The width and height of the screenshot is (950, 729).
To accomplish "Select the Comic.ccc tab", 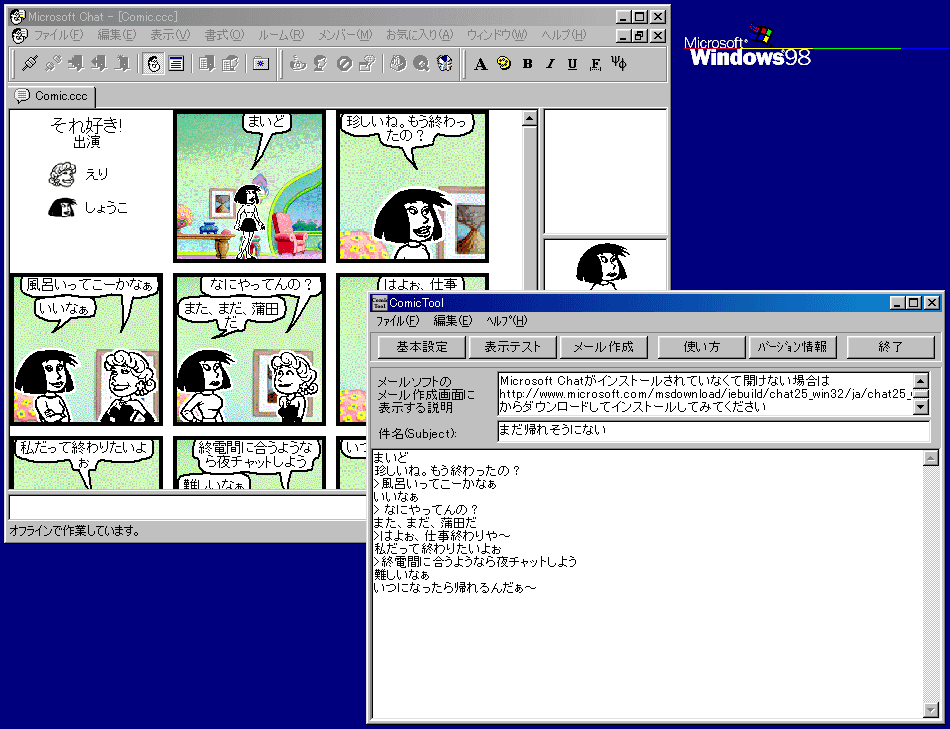I will pyautogui.click(x=52, y=96).
